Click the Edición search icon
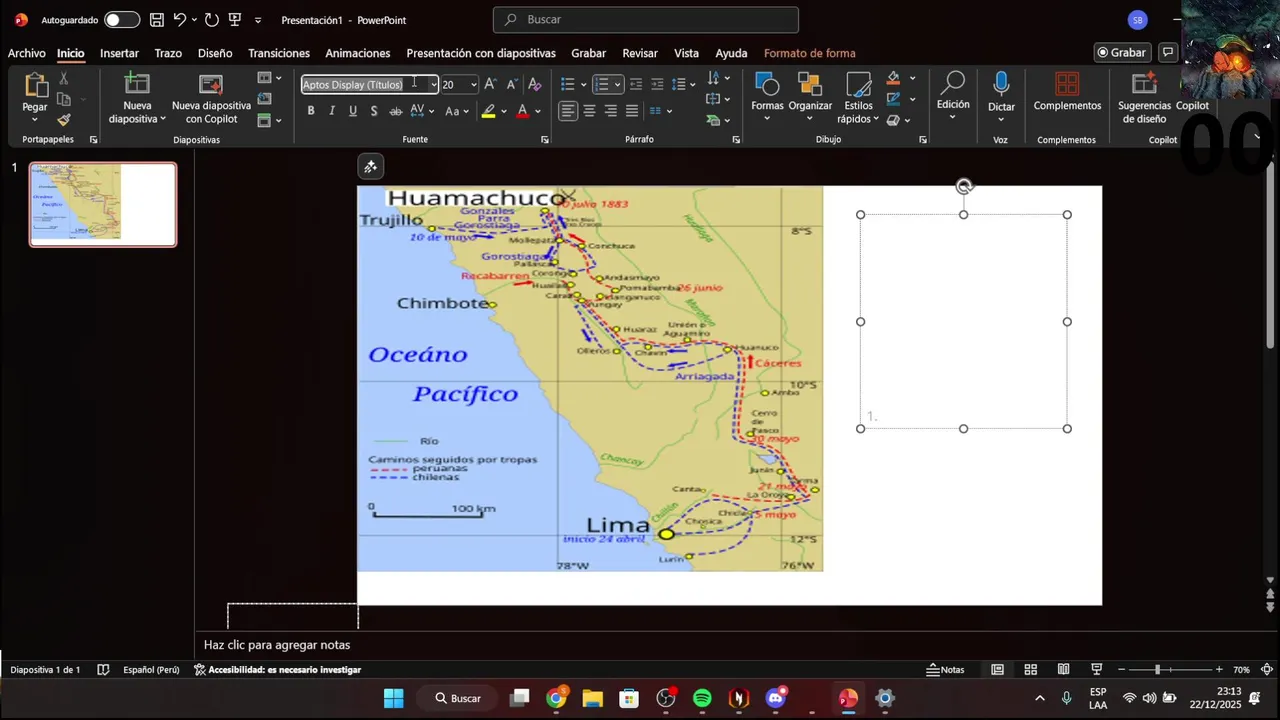Viewport: 1280px width, 720px height. pyautogui.click(x=953, y=83)
